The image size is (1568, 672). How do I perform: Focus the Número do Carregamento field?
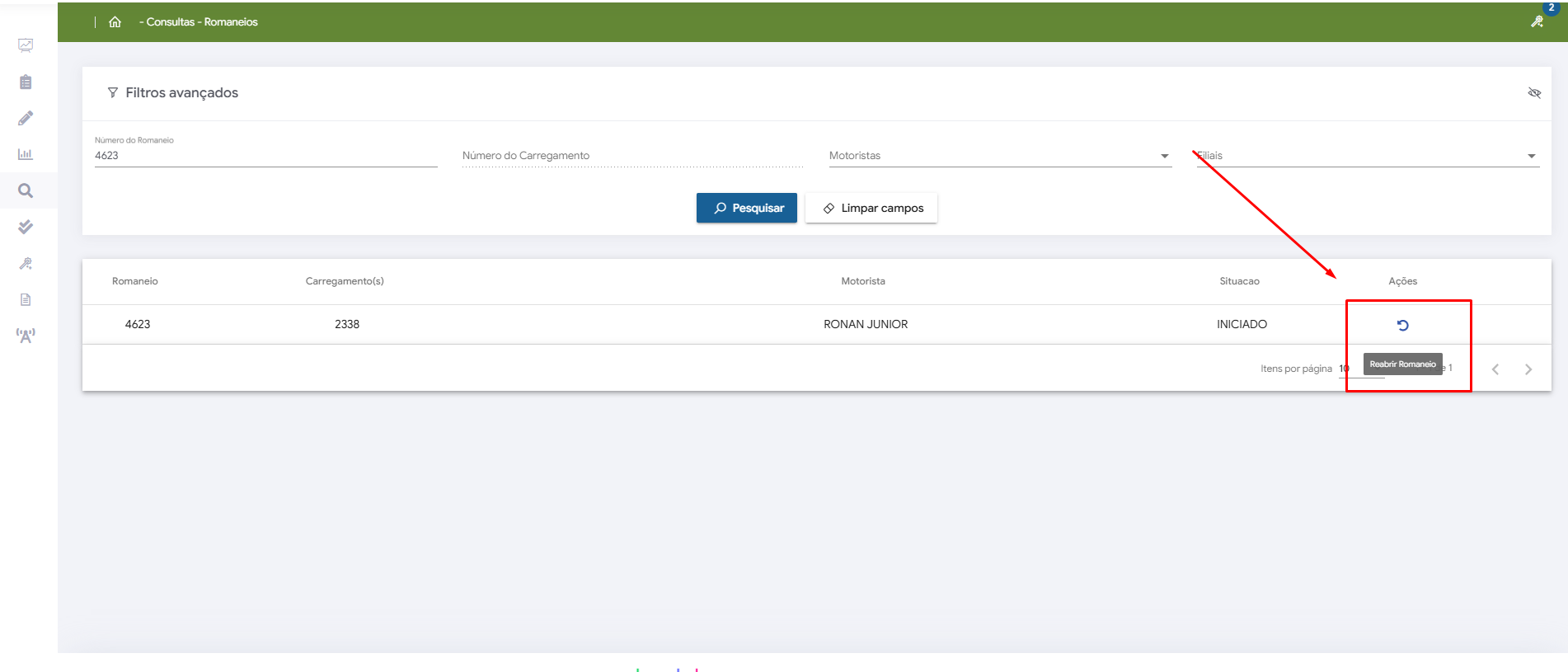632,156
